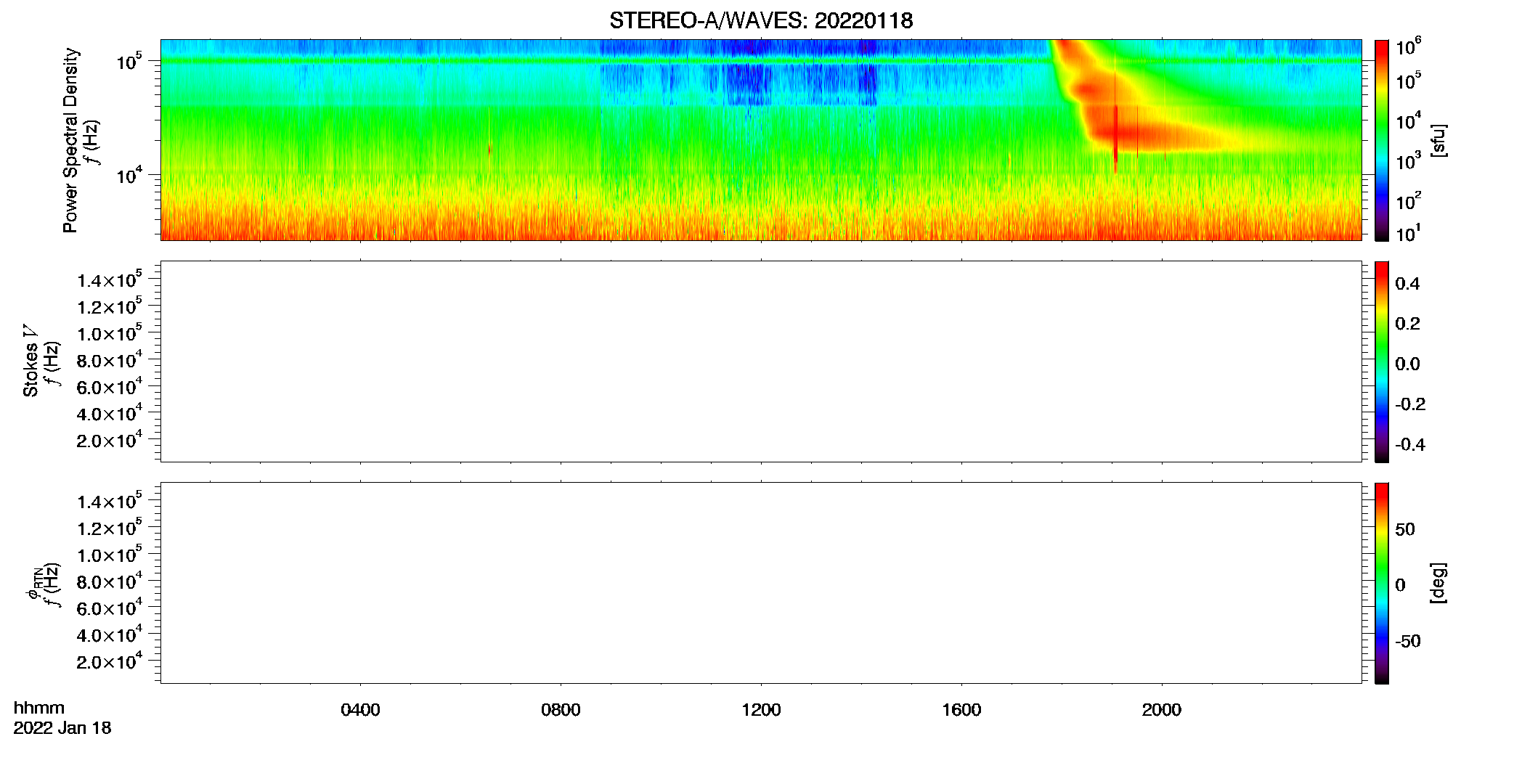Click the empty Stokes V plot panel

[761, 362]
